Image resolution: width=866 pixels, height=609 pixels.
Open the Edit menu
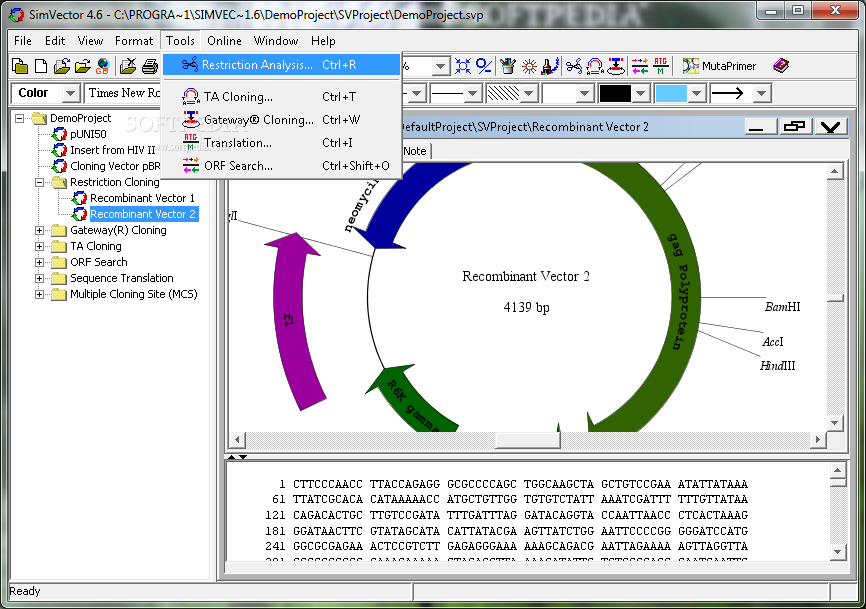click(x=55, y=41)
